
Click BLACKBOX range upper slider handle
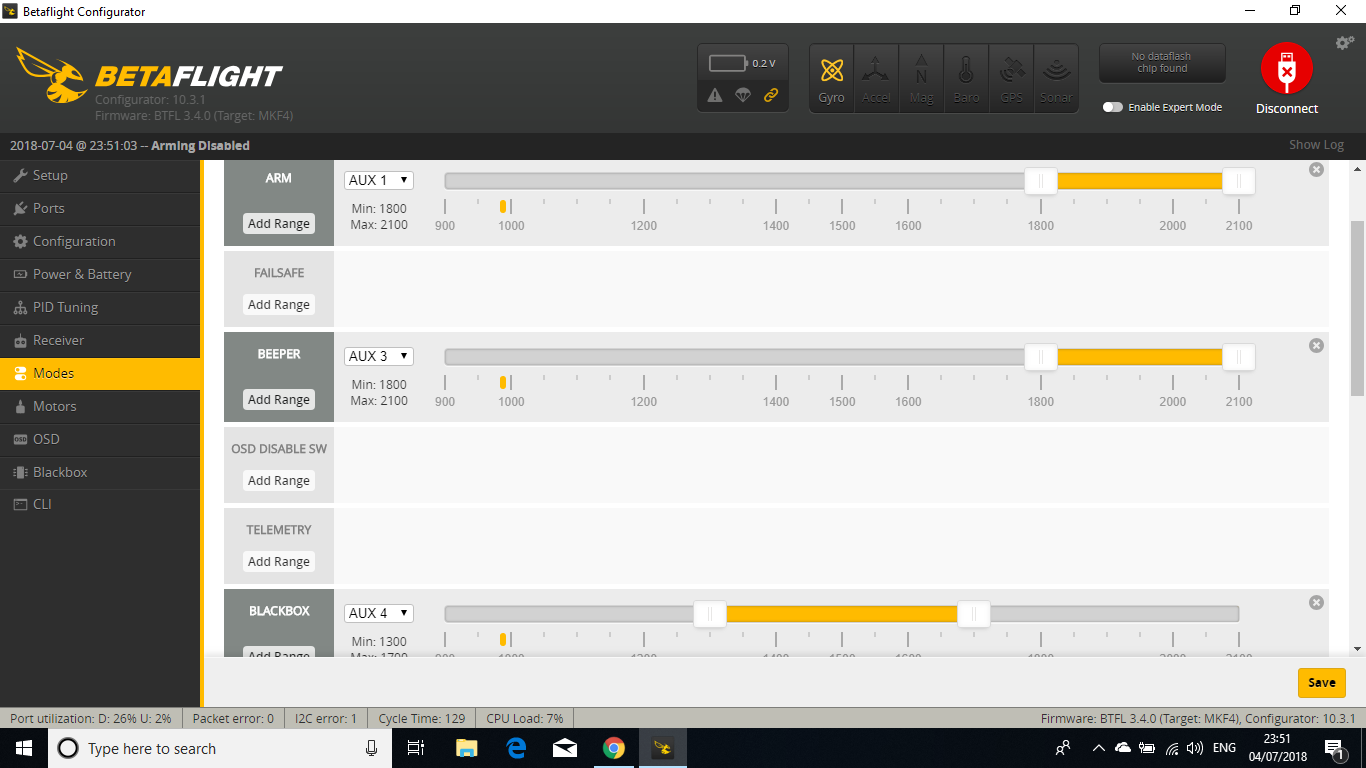(x=974, y=614)
